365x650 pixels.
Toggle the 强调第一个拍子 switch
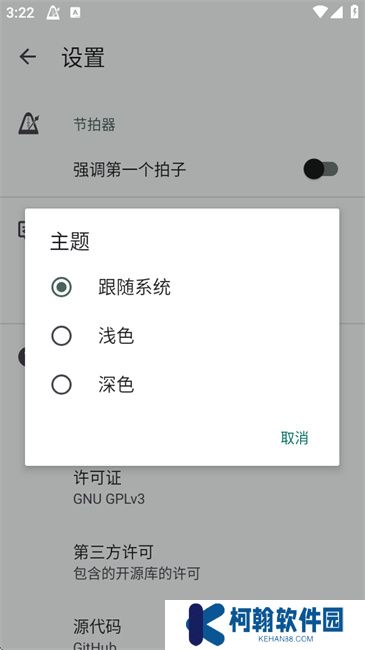[x=321, y=169]
